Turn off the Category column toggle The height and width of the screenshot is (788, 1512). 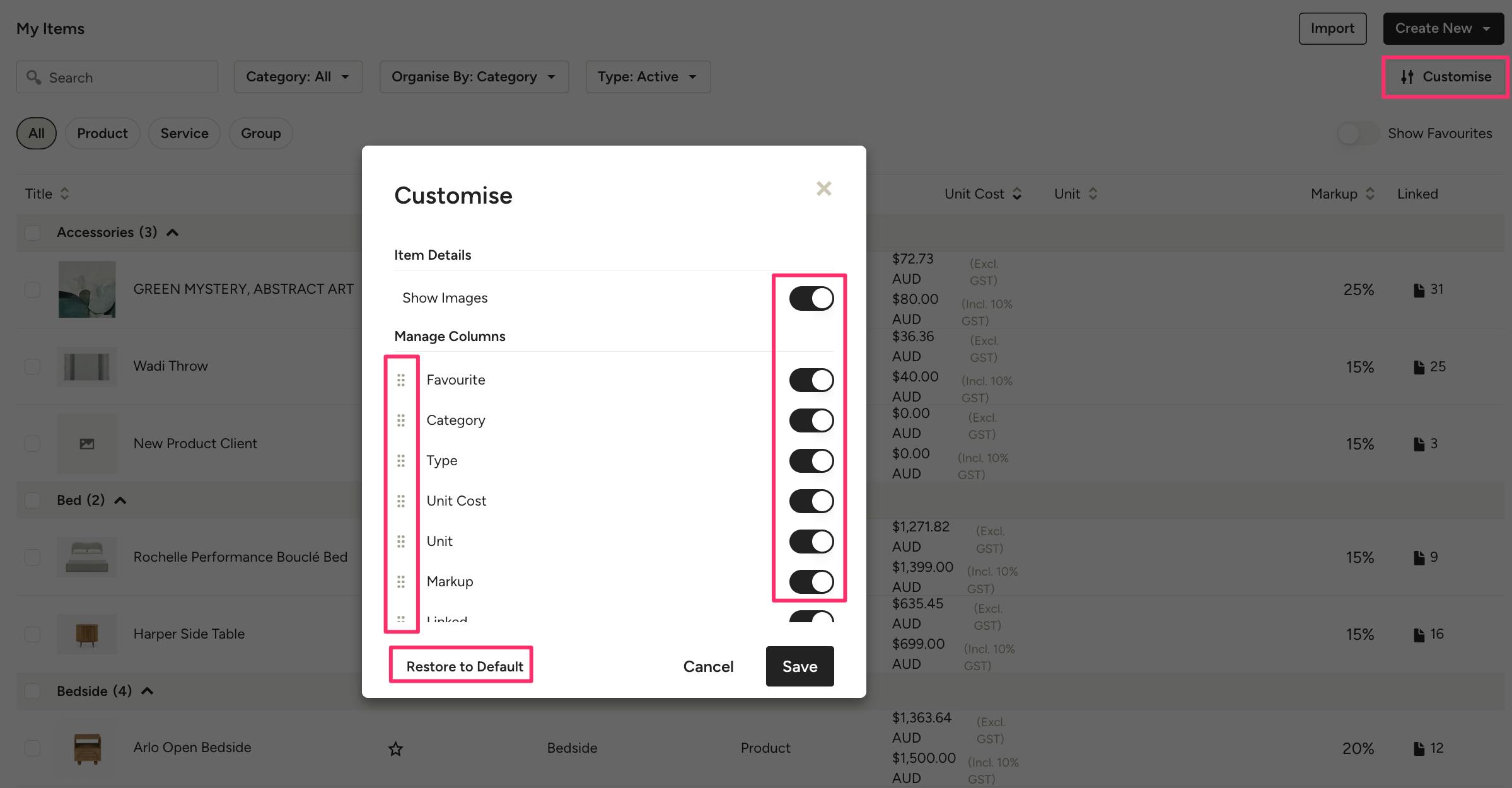tap(811, 420)
